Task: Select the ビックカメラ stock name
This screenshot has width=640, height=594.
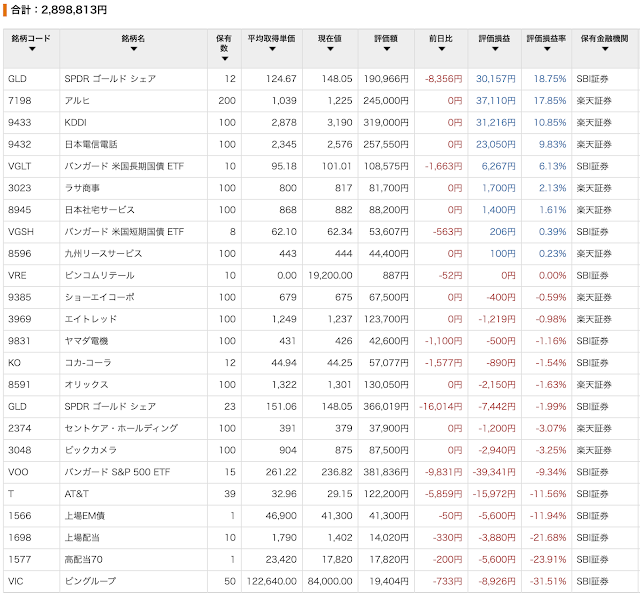Action: pyautogui.click(x=91, y=450)
